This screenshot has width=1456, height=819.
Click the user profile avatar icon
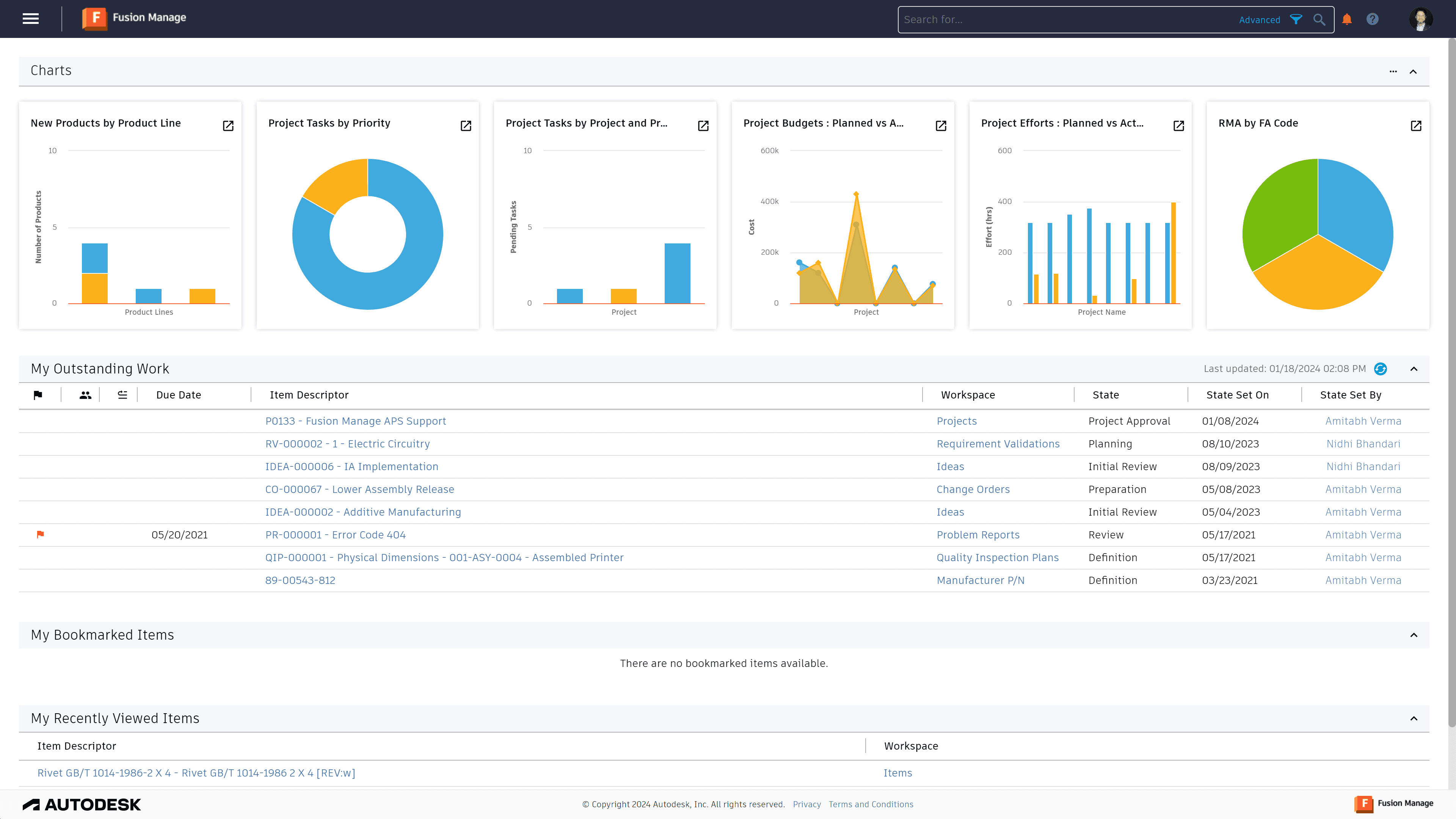(x=1420, y=19)
